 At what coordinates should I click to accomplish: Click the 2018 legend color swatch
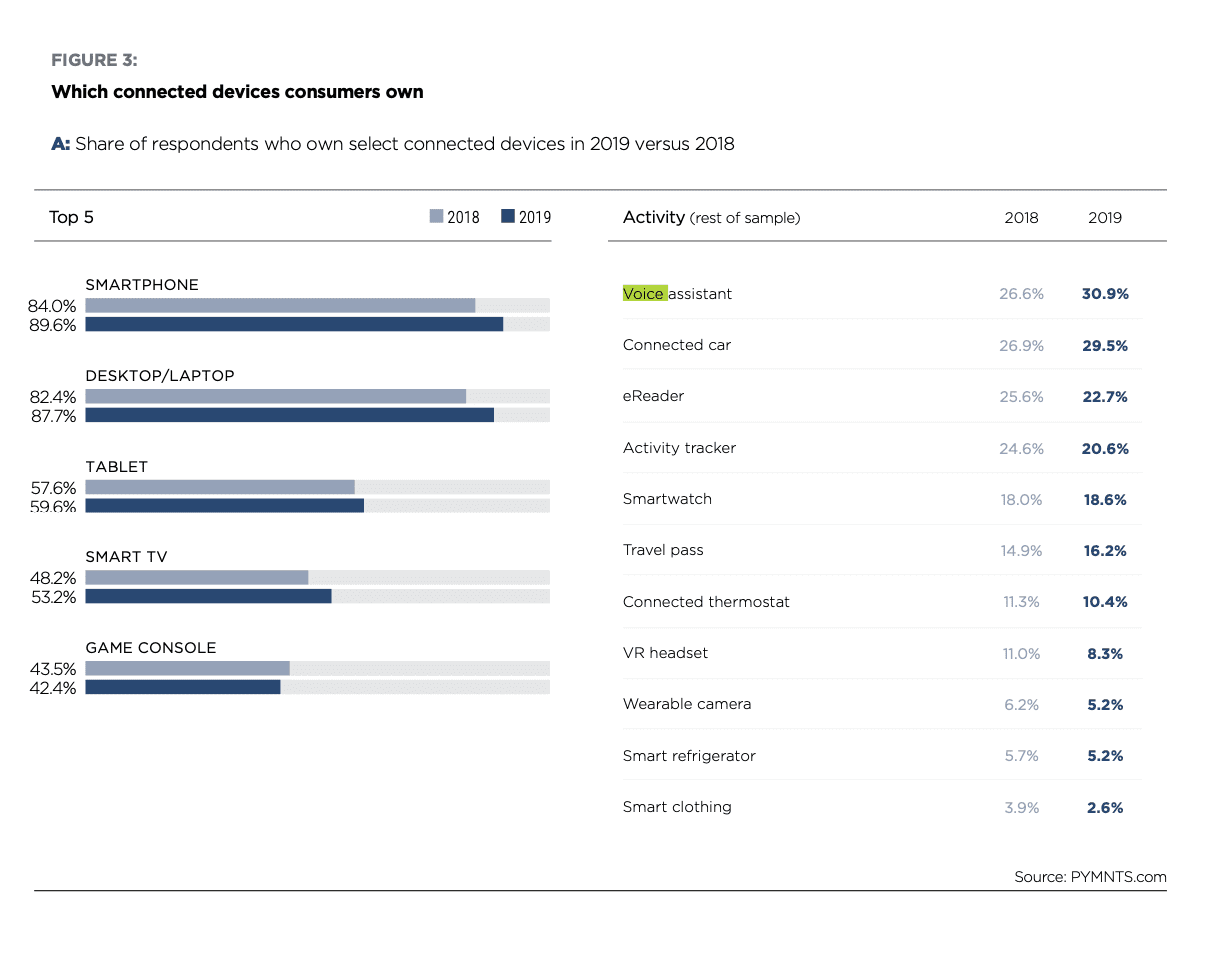pyautogui.click(x=436, y=216)
